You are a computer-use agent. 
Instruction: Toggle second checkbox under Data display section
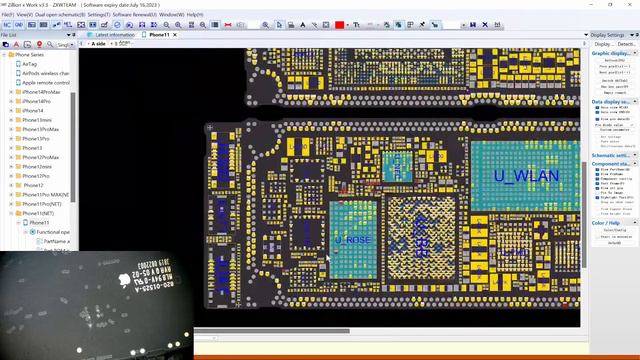[x=597, y=112]
